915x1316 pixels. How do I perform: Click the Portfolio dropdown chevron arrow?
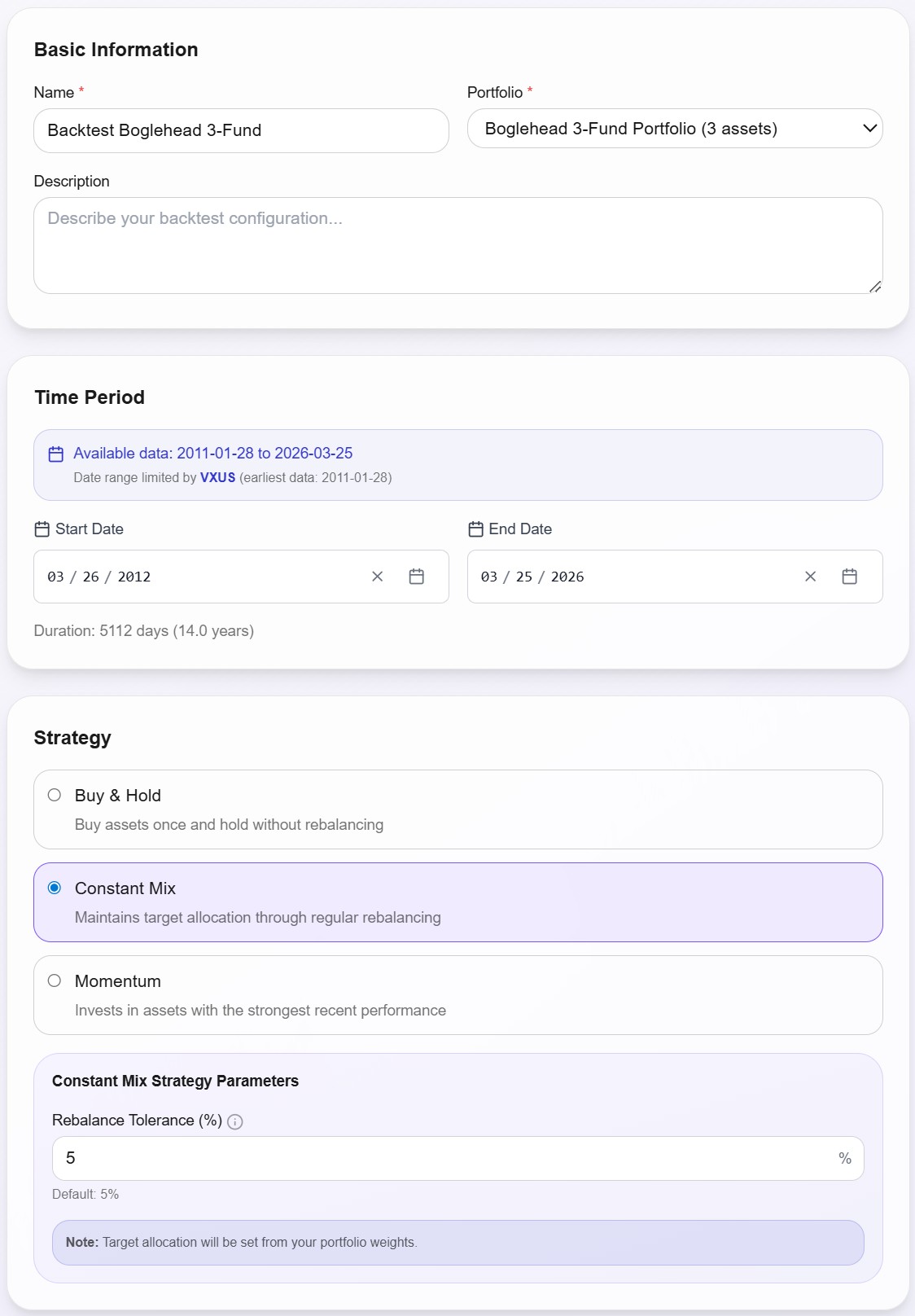(x=869, y=129)
